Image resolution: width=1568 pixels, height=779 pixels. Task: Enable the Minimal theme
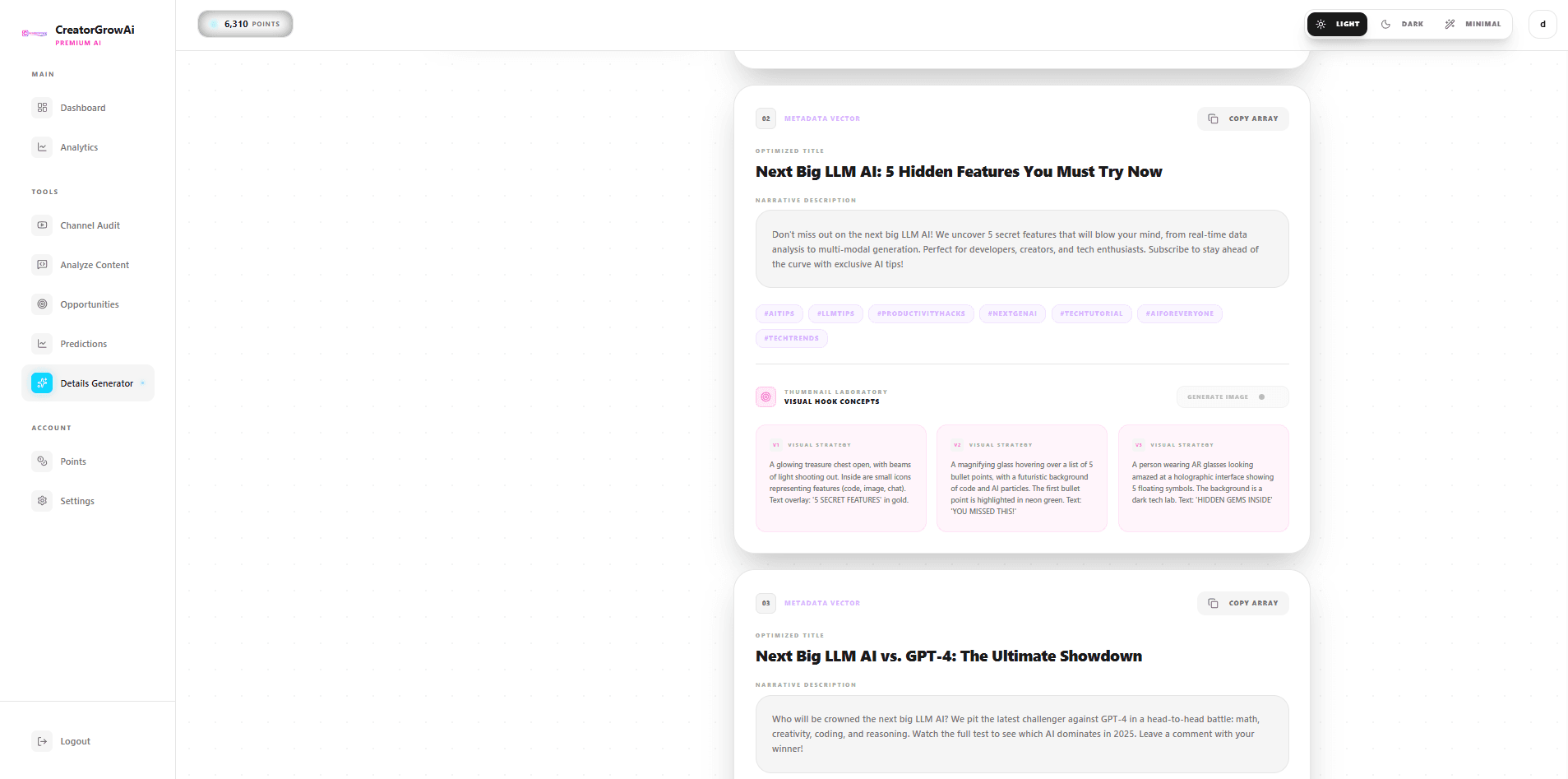1473,24
